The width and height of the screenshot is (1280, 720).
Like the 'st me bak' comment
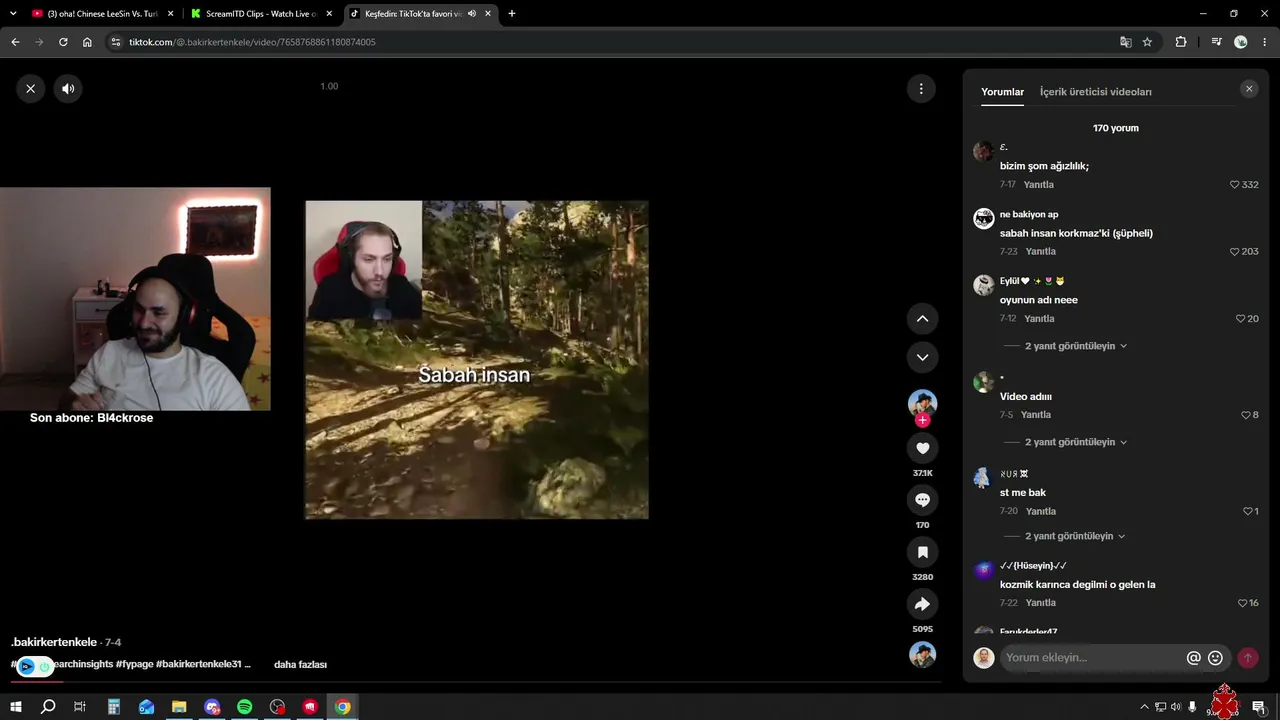(x=1250, y=511)
